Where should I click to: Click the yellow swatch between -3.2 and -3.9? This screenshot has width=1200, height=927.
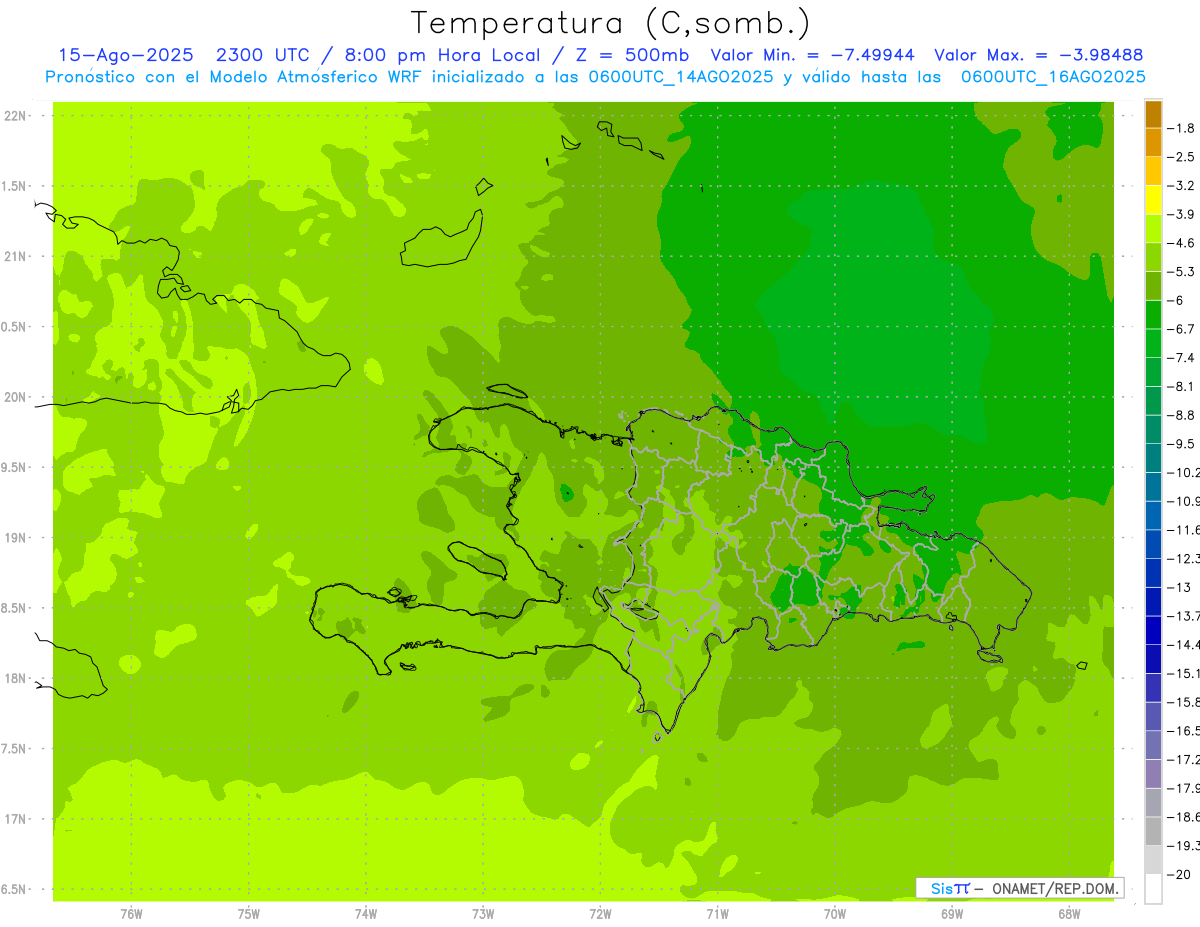click(x=1153, y=200)
